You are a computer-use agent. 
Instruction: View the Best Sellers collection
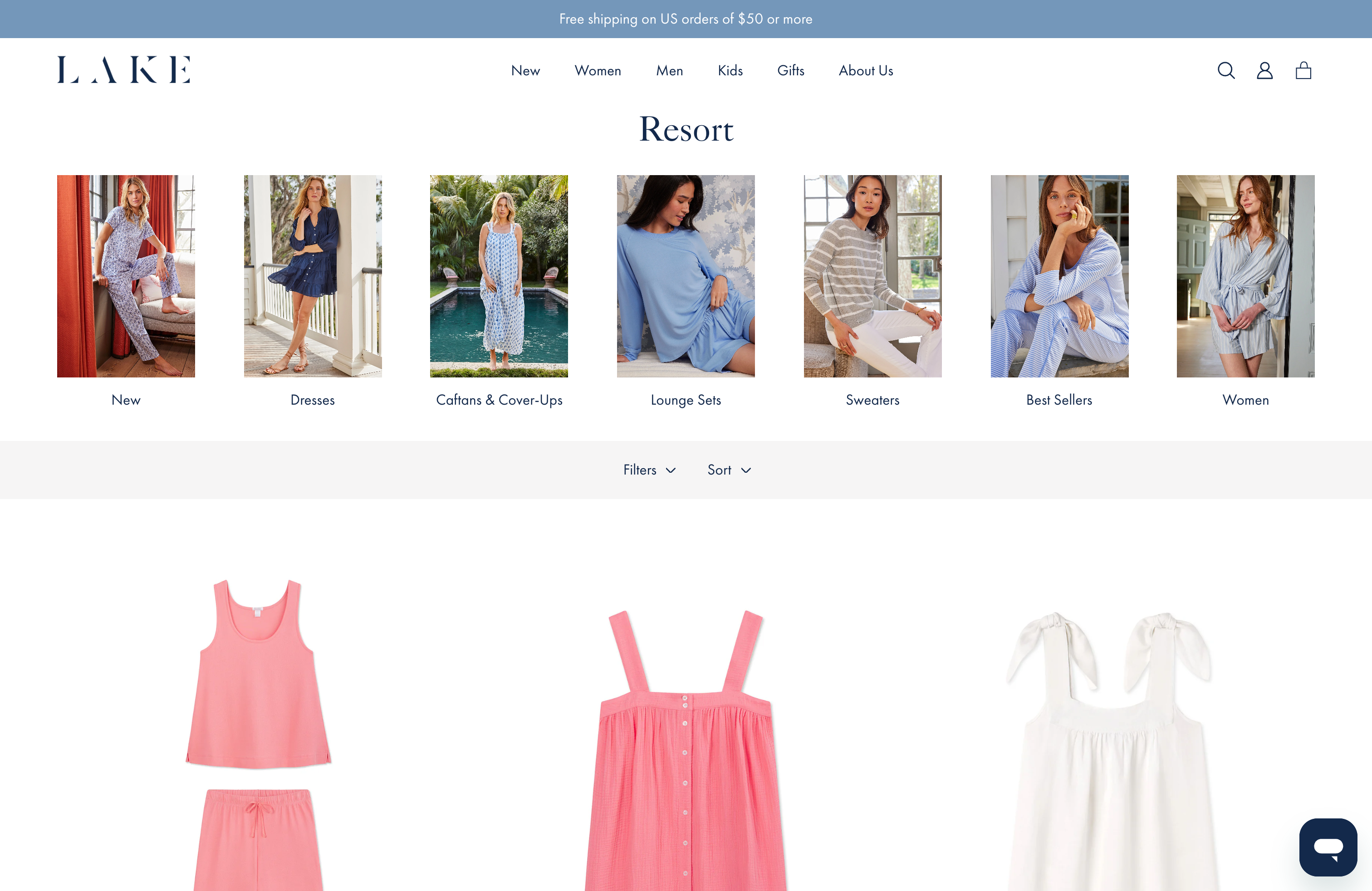pyautogui.click(x=1059, y=276)
